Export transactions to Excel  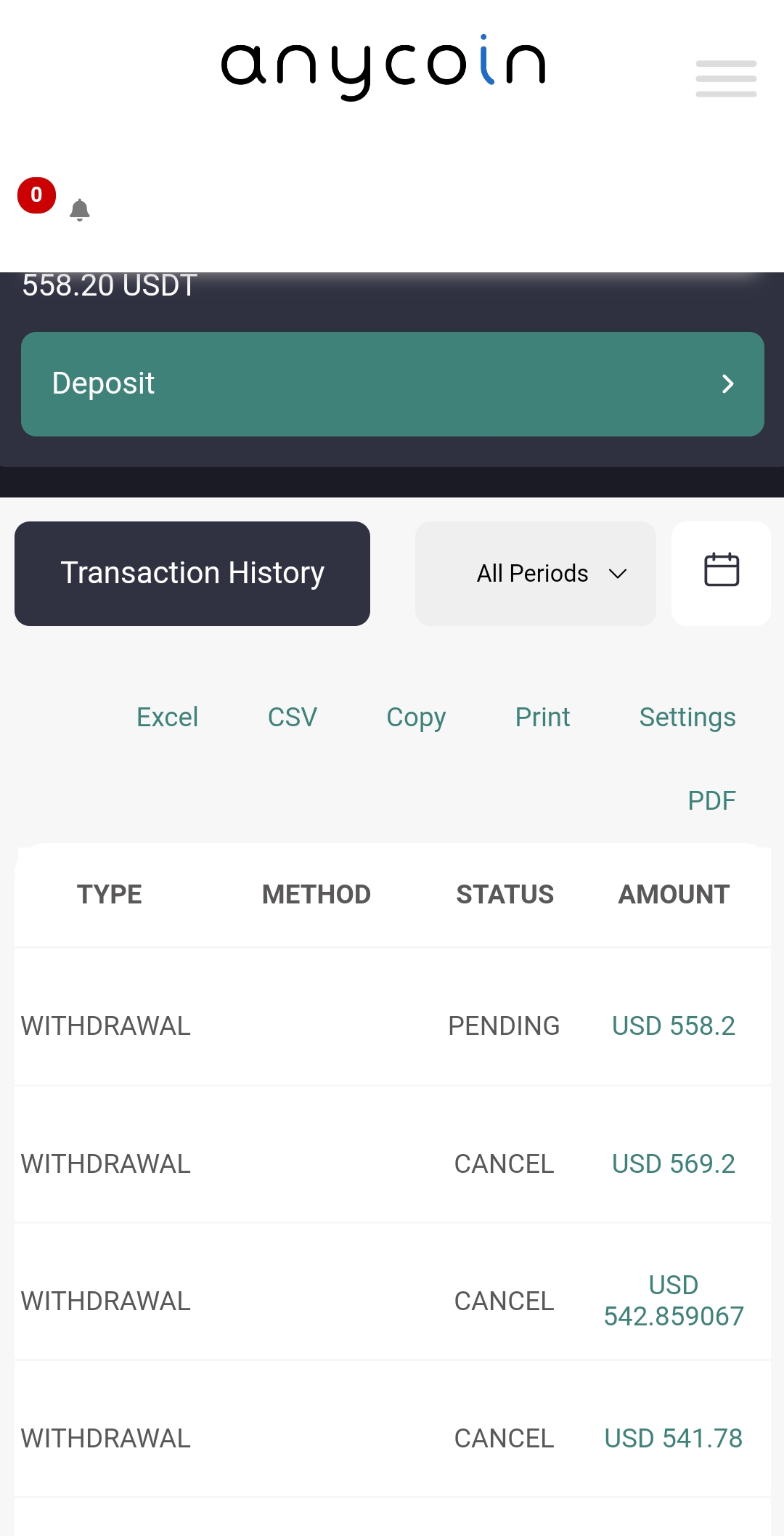(167, 718)
